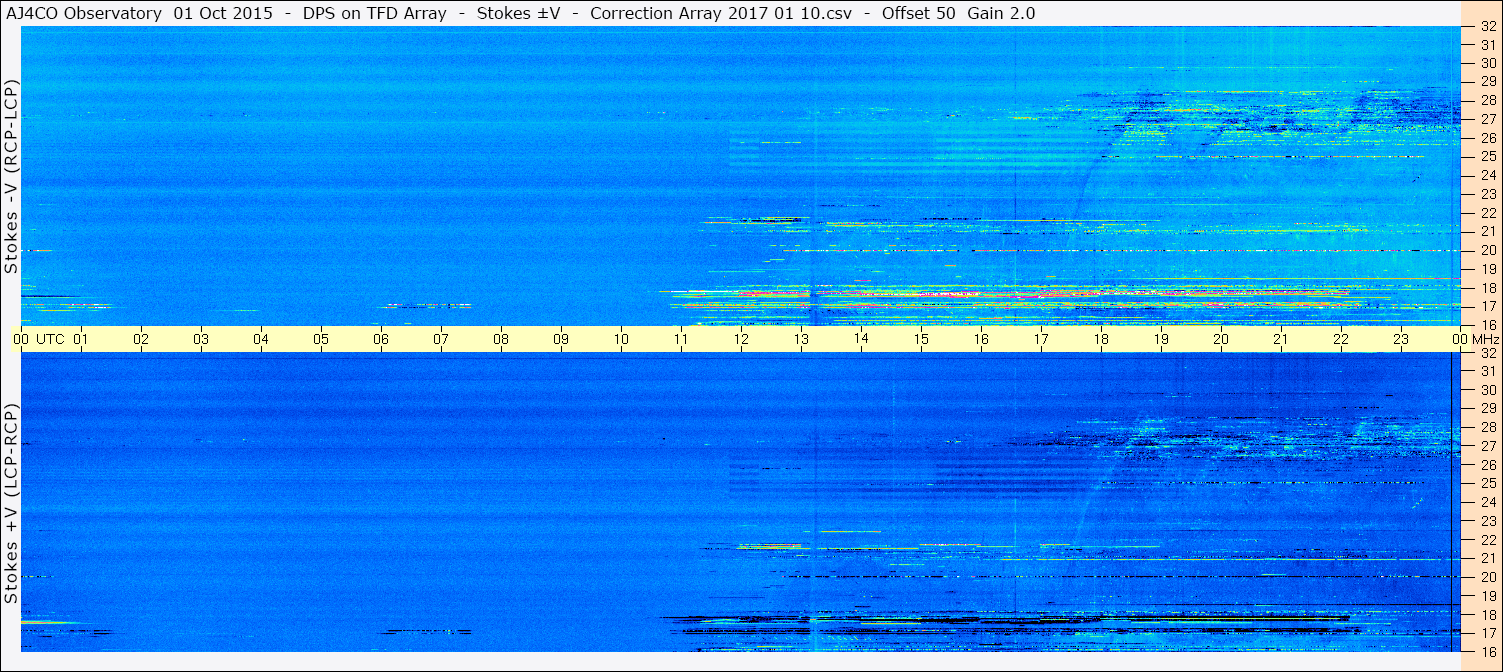
Task: Click the 24 MHz label of Stokes -V panel
Action: 1487,176
